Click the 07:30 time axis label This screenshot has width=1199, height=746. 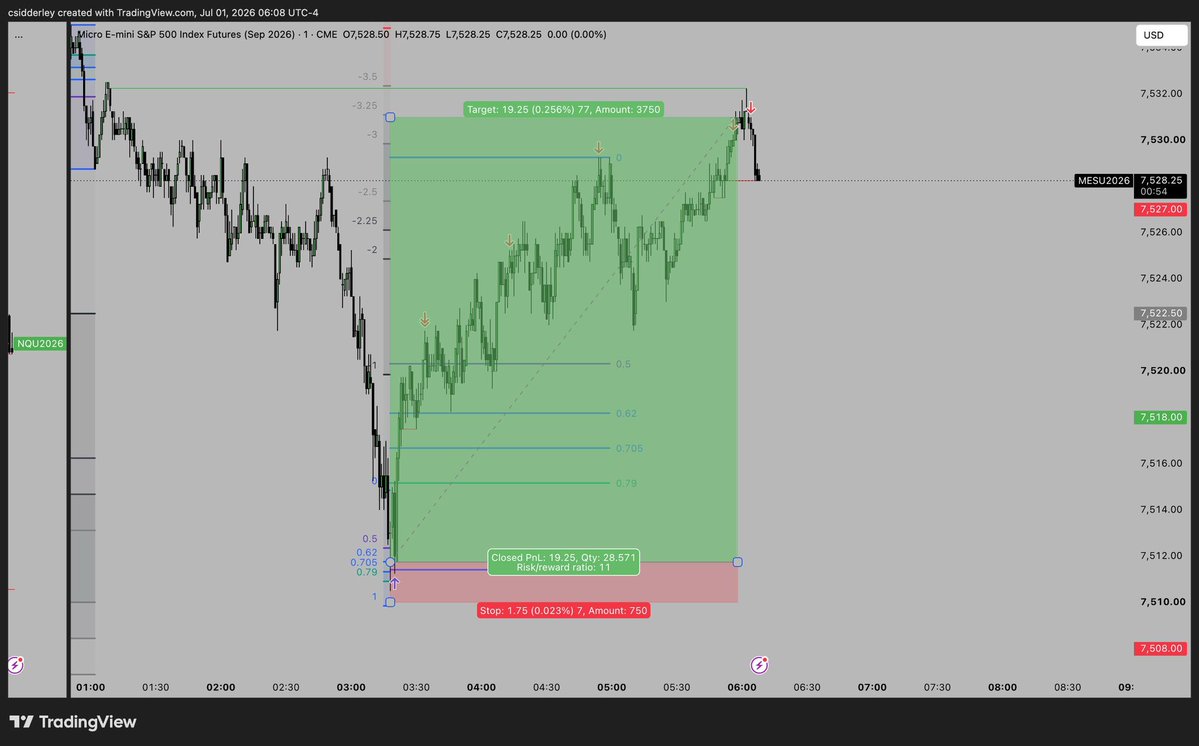point(937,687)
